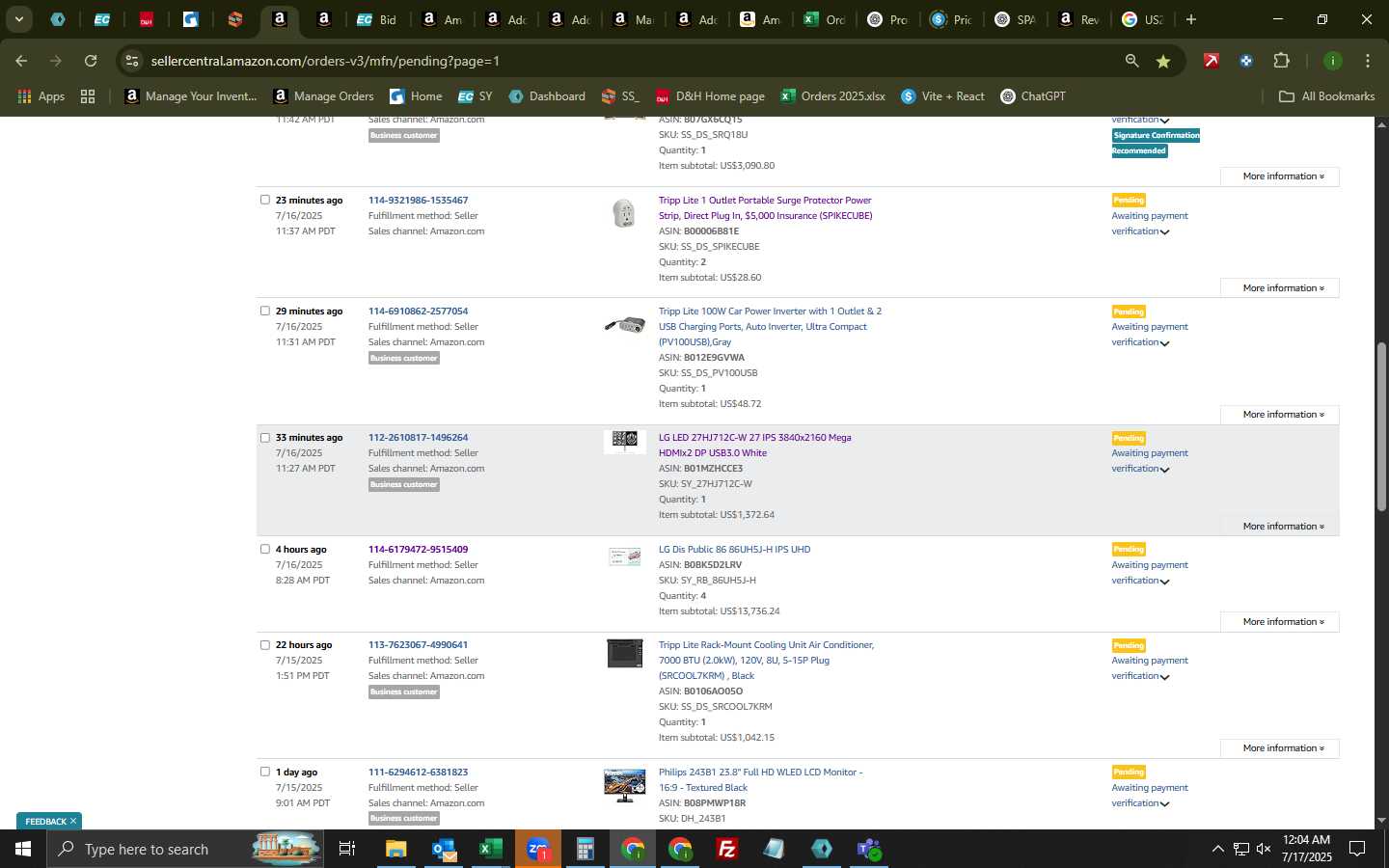
Task: Click the Windows Start button
Action: pyautogui.click(x=23, y=849)
